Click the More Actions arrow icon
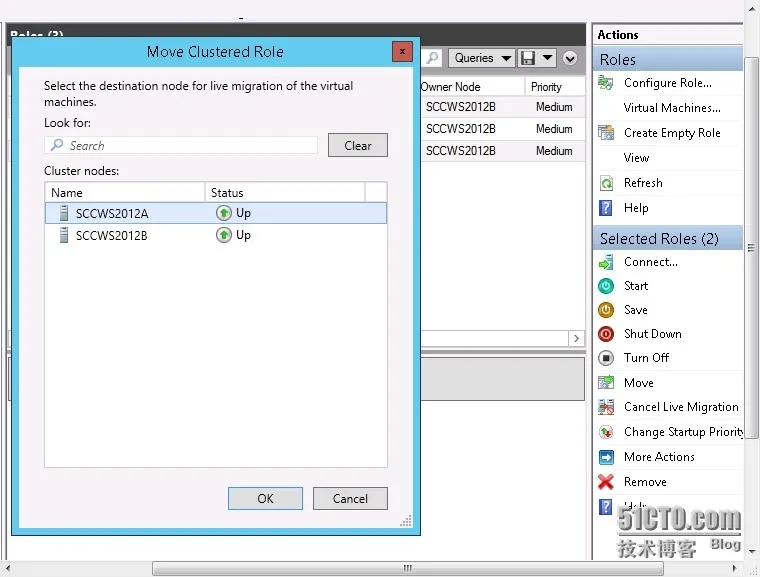Screen dimensions: 760x577 [x=605, y=457]
